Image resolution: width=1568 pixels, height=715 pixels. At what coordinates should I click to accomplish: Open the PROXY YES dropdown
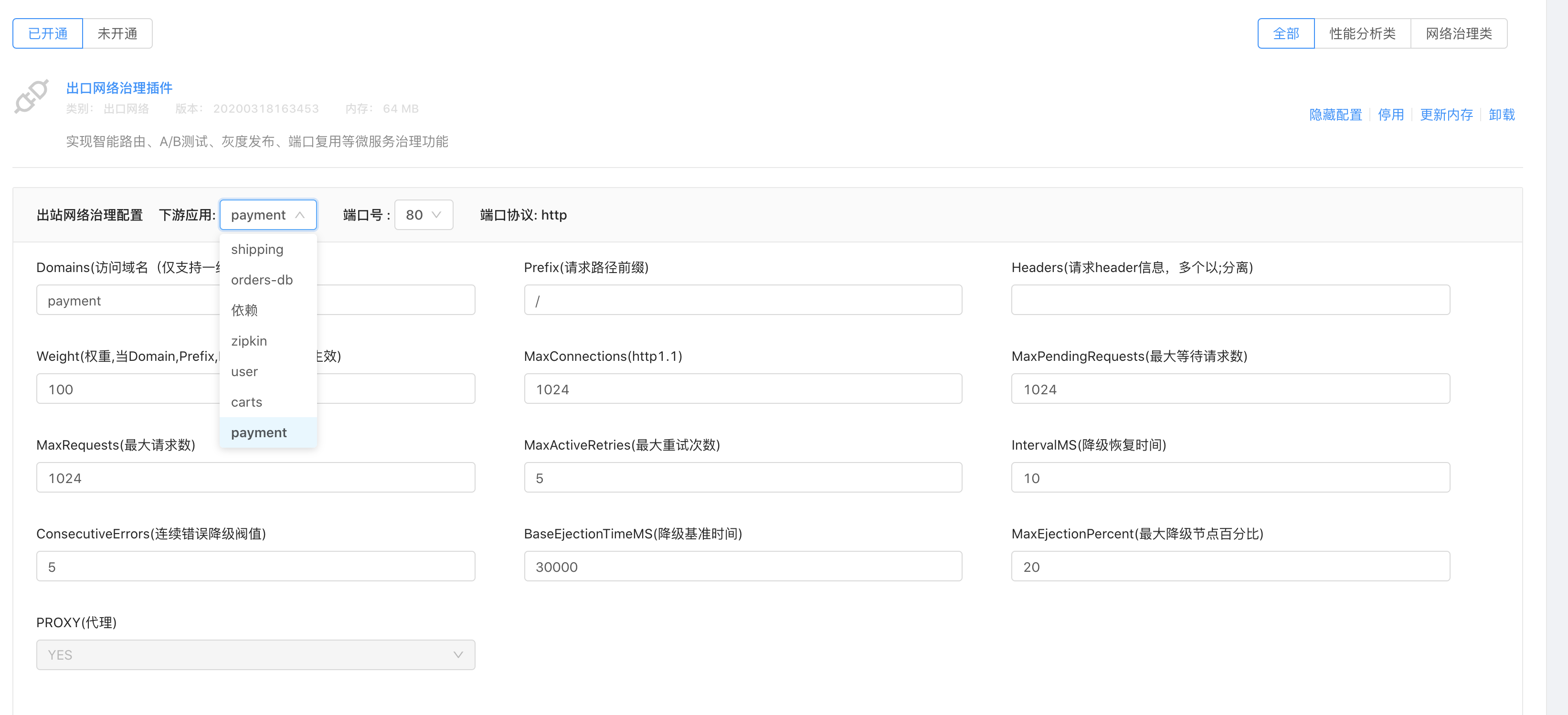point(255,655)
